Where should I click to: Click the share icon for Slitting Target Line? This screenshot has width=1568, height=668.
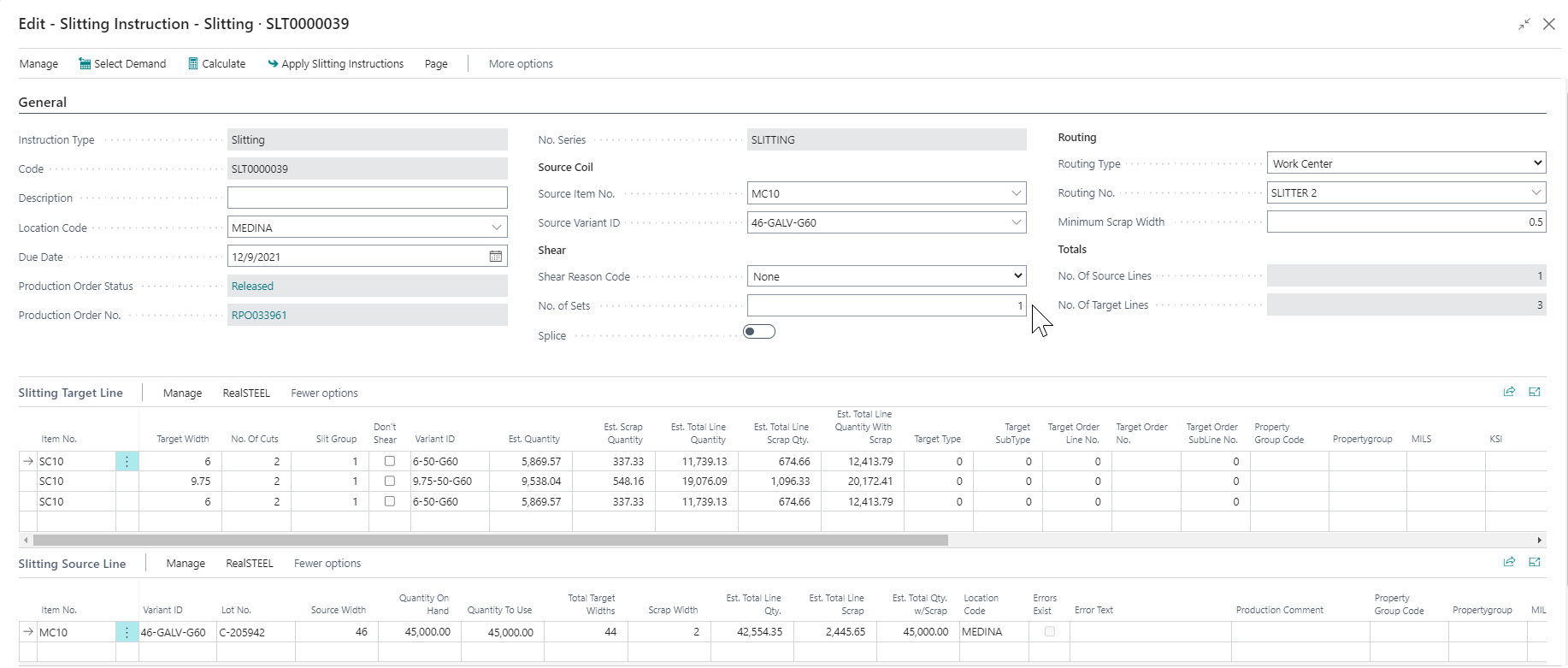[x=1509, y=392]
